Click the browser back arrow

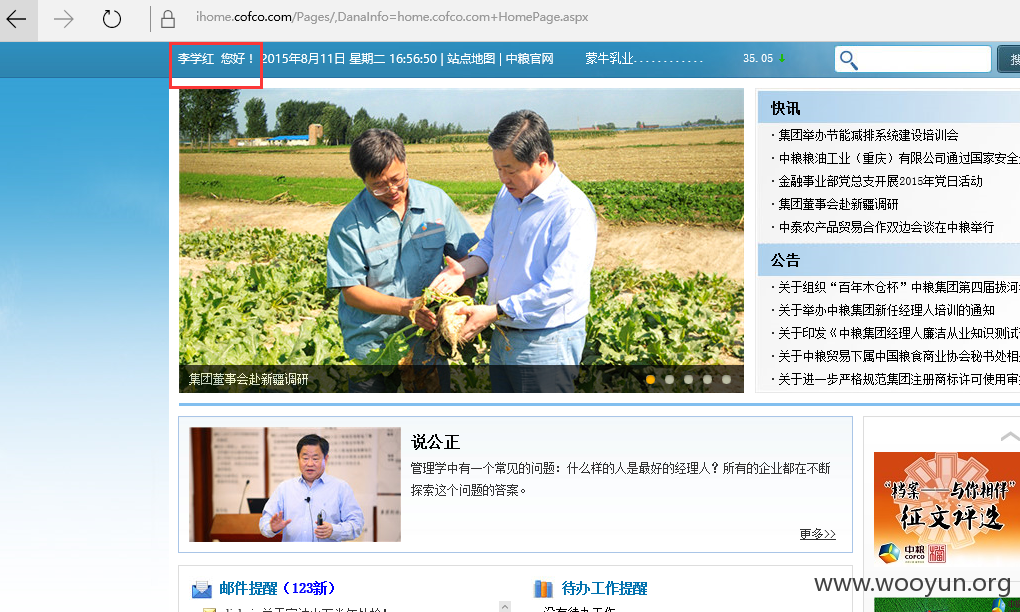tap(16, 20)
